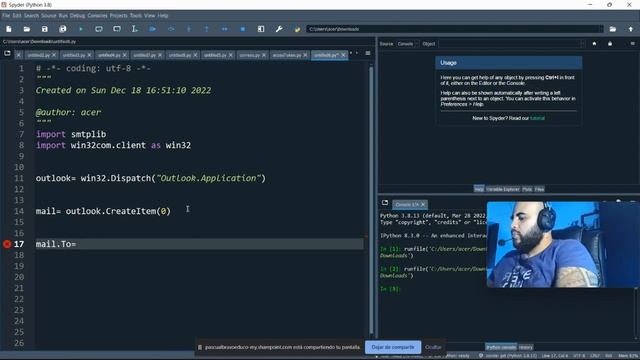Switch to the Files tab
Viewport: 640px width, 360px height.
click(x=539, y=189)
